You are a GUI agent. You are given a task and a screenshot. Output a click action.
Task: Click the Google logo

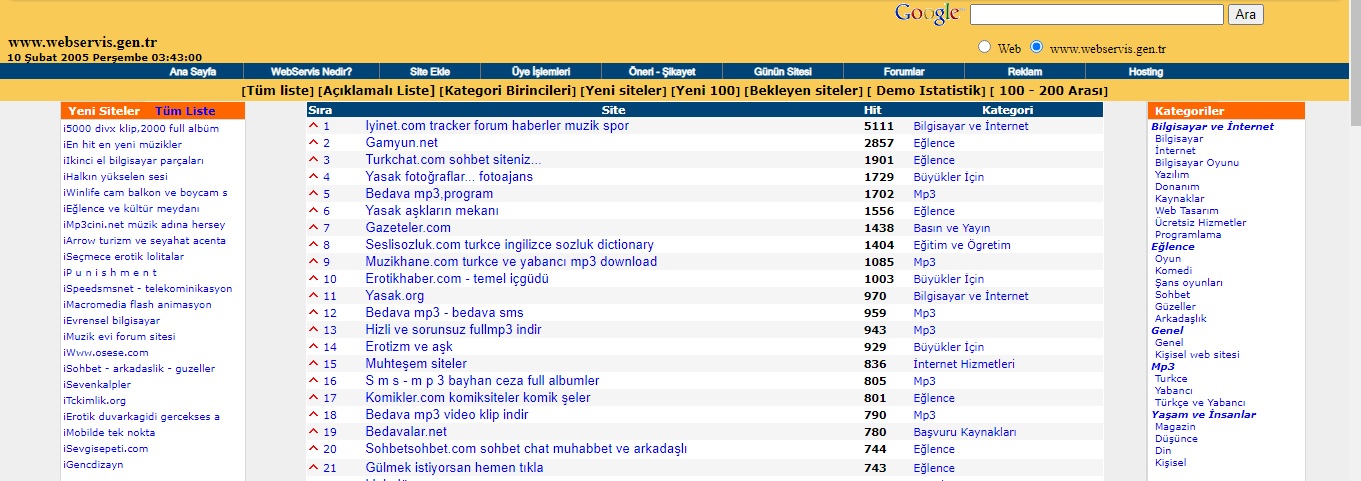[x=927, y=14]
